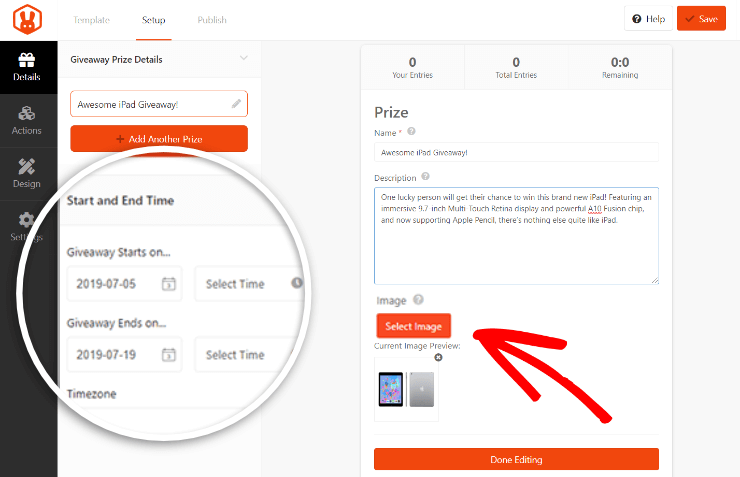This screenshot has height=477, width=740.
Task: Click the prize Name input field
Action: (x=516, y=152)
